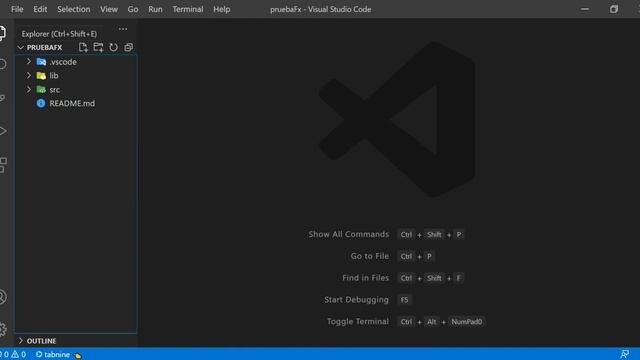The image size is (640, 360).
Task: Click the Toggle Terminal text
Action: pyautogui.click(x=358, y=322)
